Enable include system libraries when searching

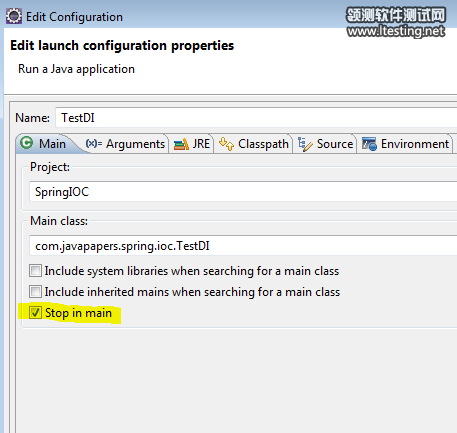[x=36, y=271]
